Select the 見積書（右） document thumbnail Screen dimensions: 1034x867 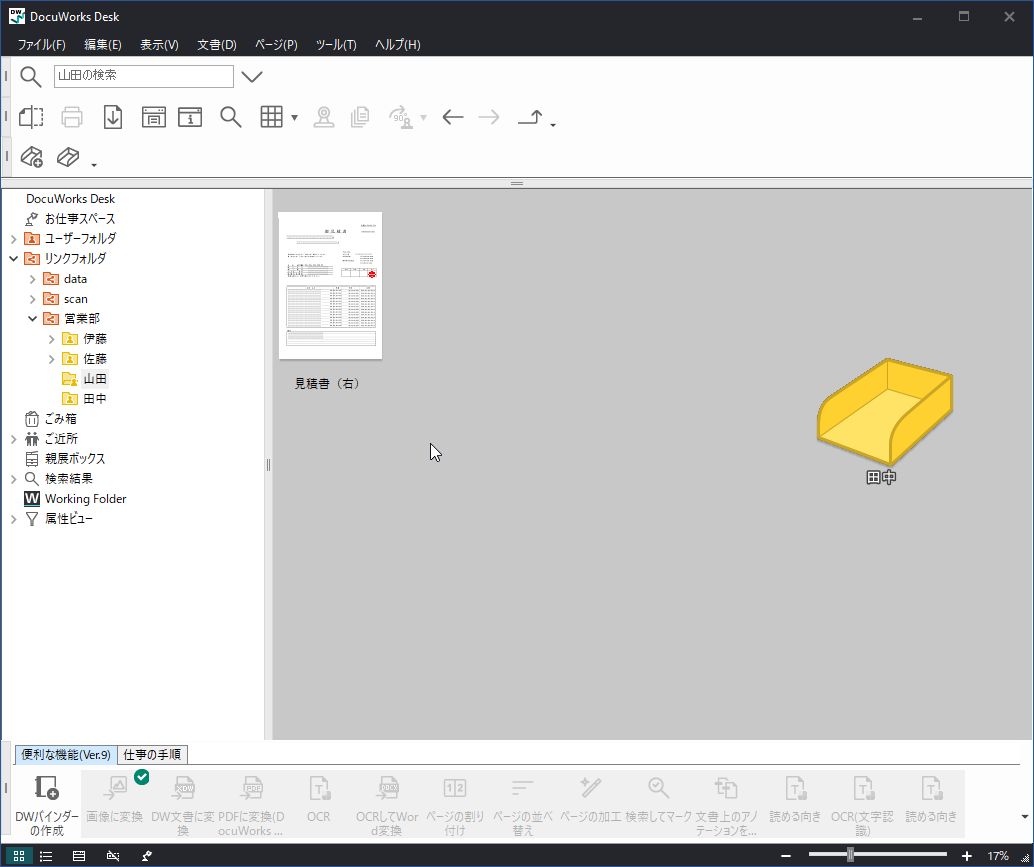[330, 286]
